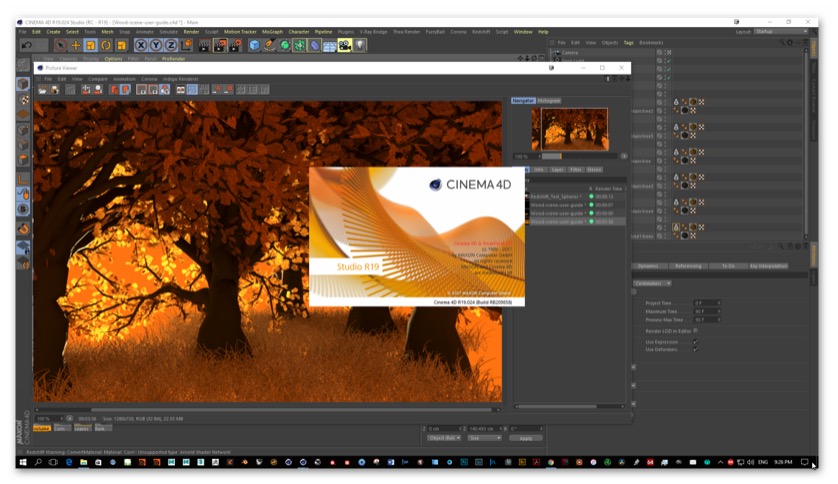Switch to Navigator tab

(x=523, y=100)
